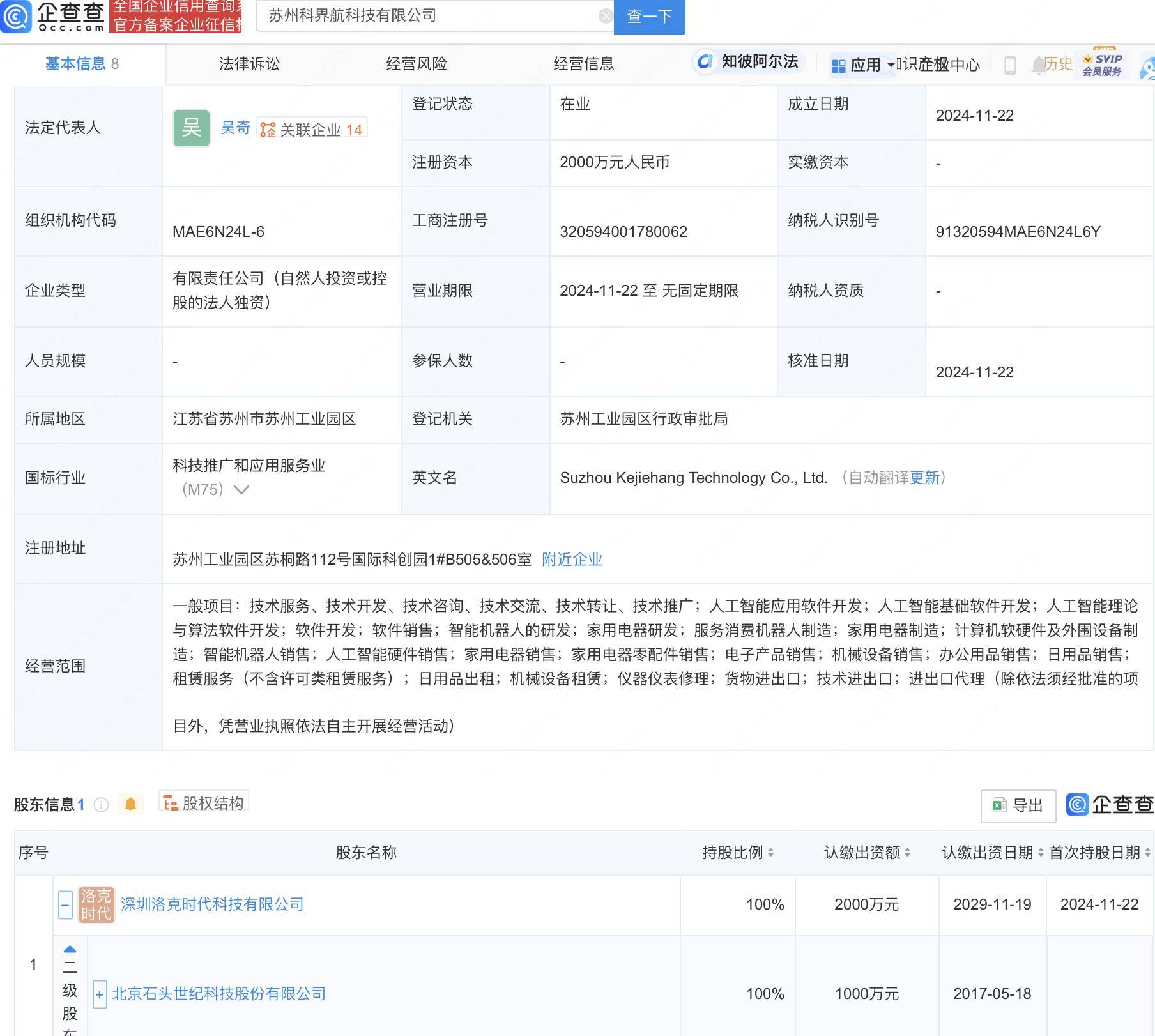The image size is (1155, 1036).
Task: Click the mobile phone icon in toolbar
Action: coord(1011,65)
